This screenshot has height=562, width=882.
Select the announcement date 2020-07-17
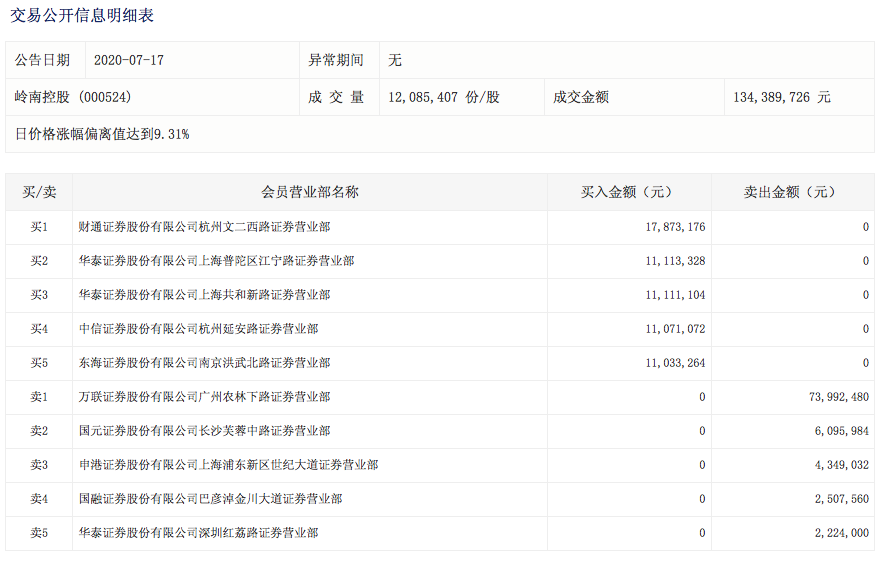[x=128, y=60]
